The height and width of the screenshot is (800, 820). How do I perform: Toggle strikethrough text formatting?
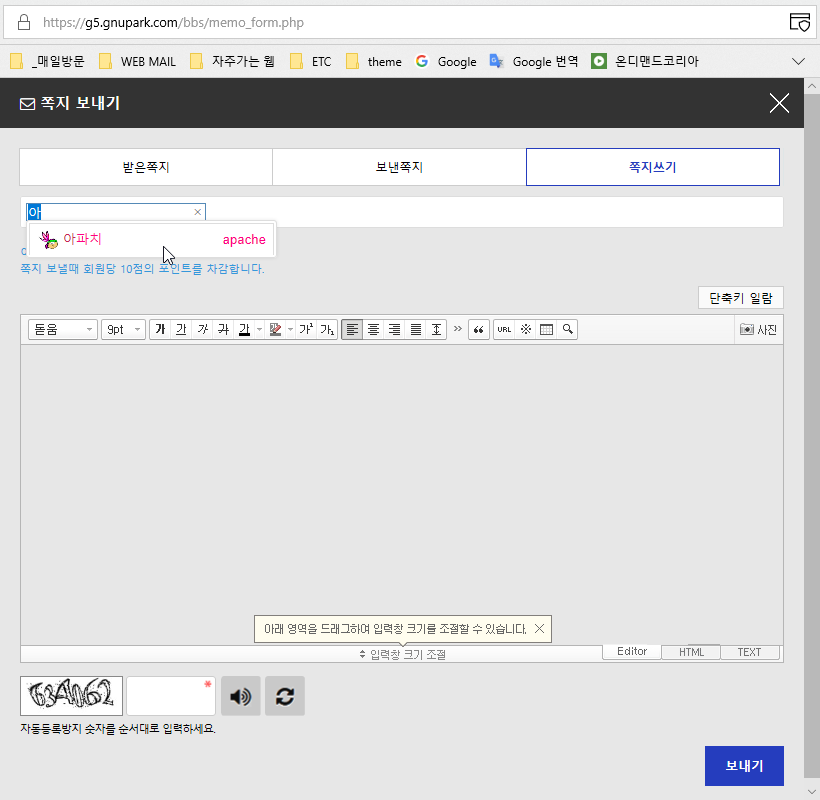(x=223, y=330)
